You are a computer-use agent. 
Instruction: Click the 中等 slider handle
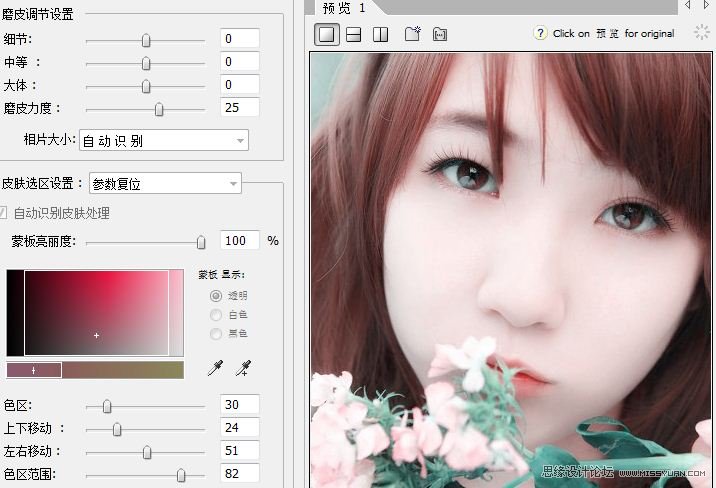[x=146, y=63]
